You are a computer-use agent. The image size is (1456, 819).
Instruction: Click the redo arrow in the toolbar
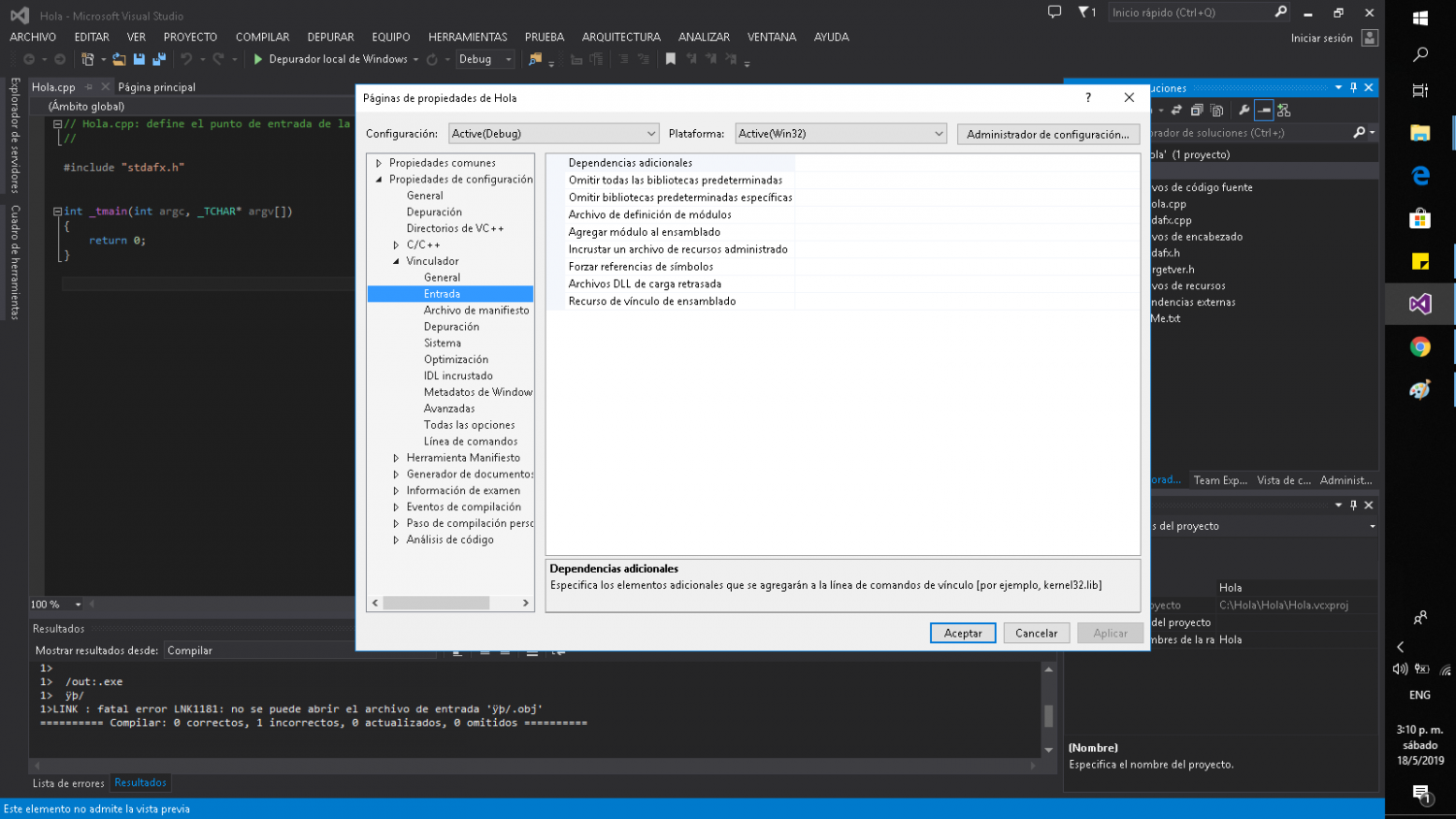(218, 59)
